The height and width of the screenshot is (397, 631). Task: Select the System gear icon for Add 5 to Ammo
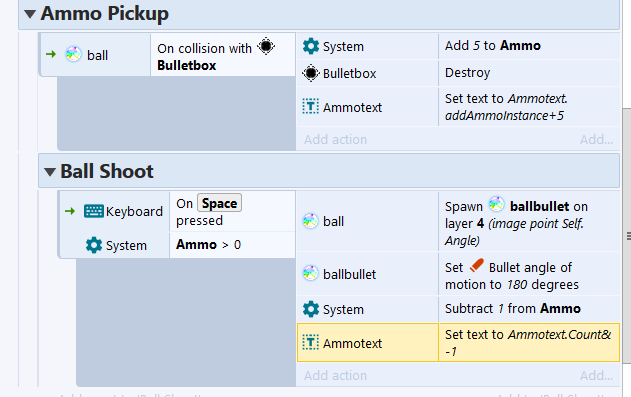pos(311,46)
